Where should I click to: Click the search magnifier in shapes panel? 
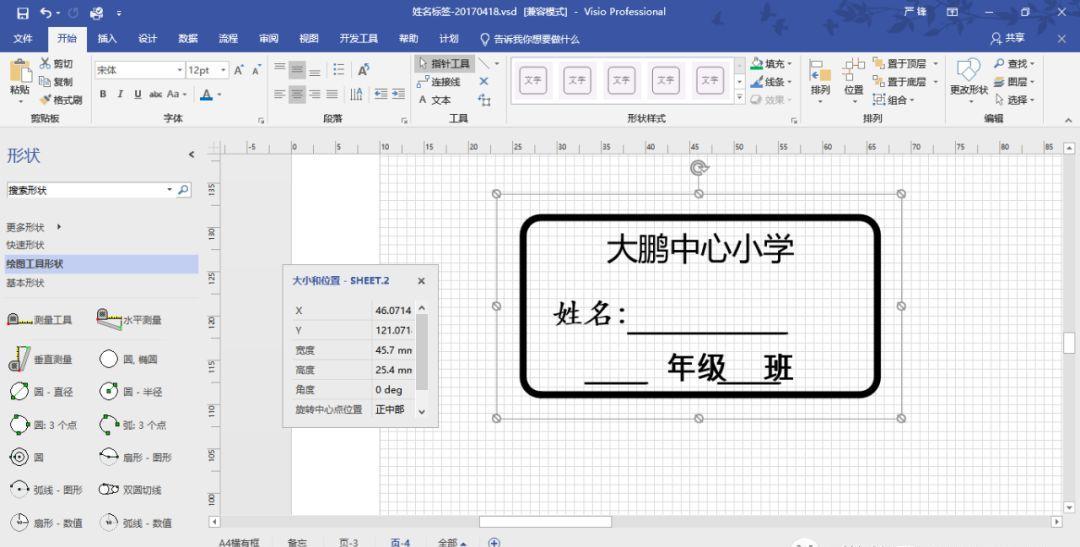click(183, 190)
